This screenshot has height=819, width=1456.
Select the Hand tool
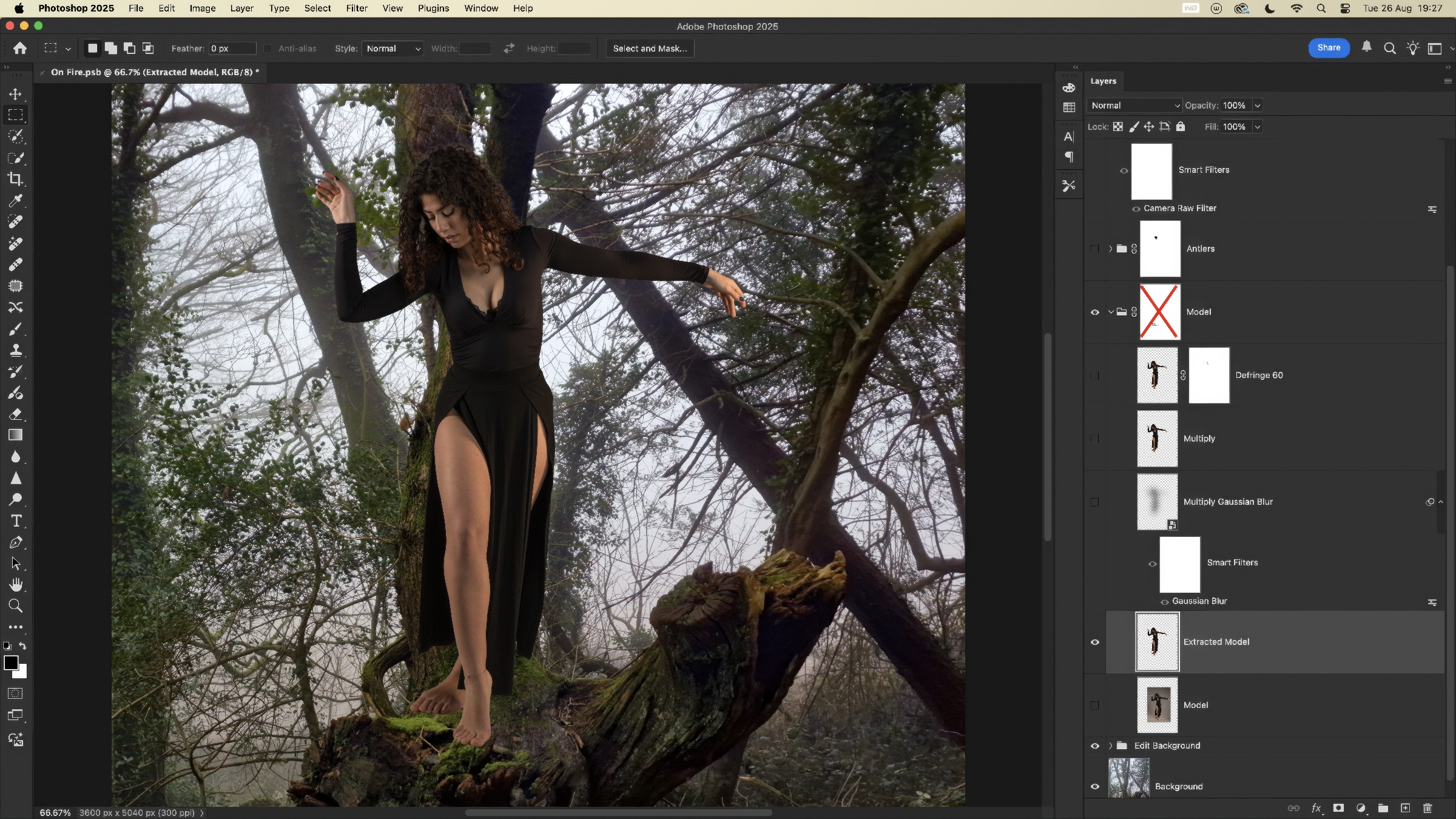[x=16, y=585]
